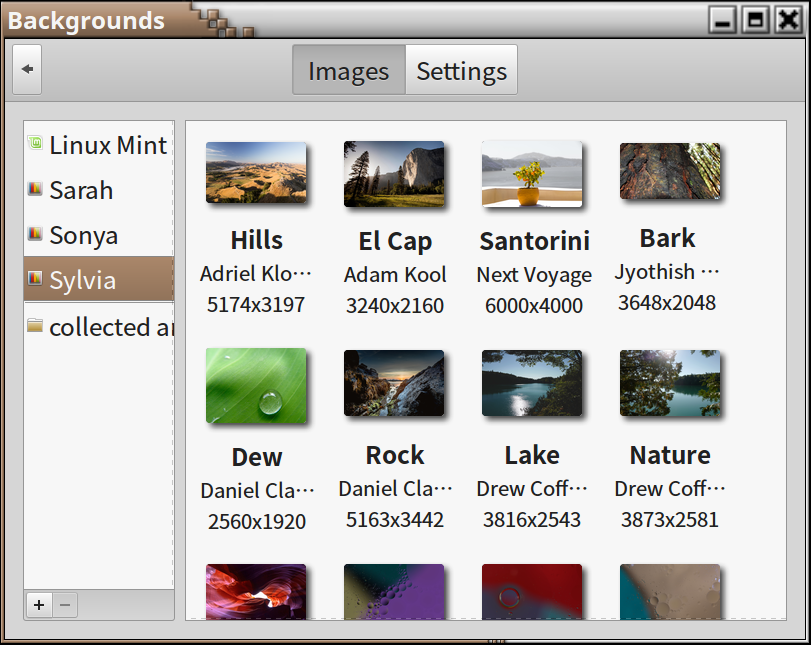
Task: Select the collected folder entry
Action: point(99,326)
